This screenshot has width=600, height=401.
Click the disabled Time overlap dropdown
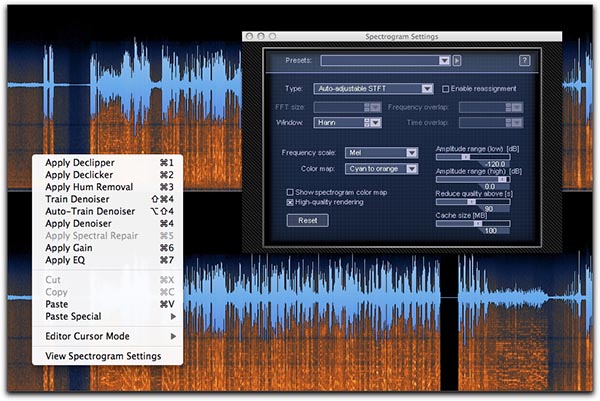(x=491, y=123)
